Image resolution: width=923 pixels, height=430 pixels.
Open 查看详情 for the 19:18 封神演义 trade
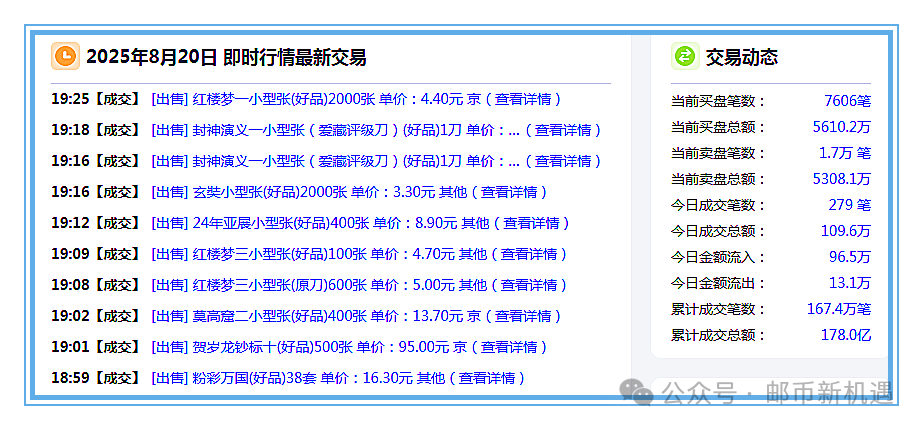568,130
